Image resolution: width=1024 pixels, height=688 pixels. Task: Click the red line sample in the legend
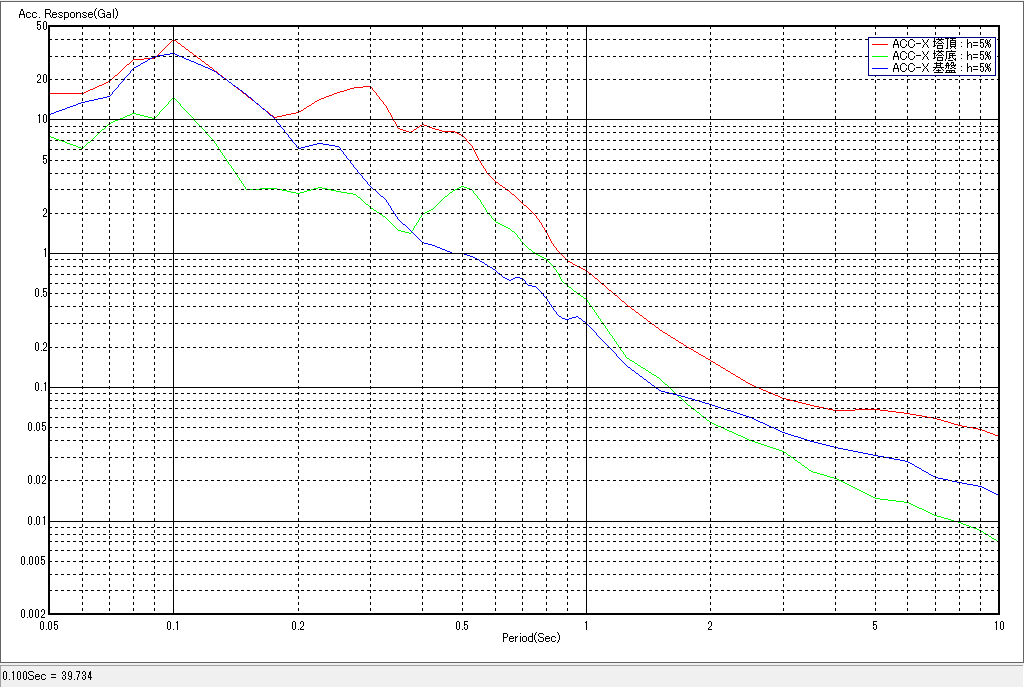(x=880, y=45)
